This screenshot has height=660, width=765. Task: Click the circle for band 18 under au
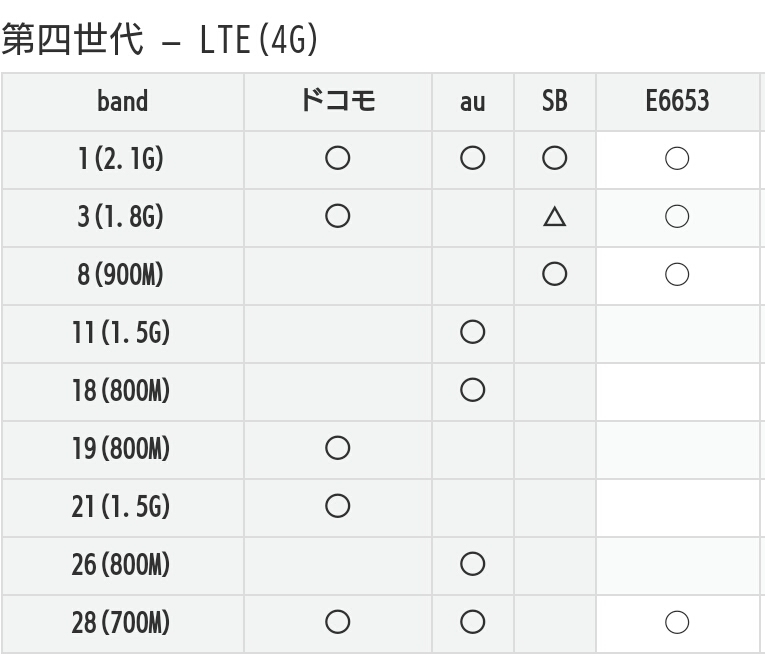[472, 391]
